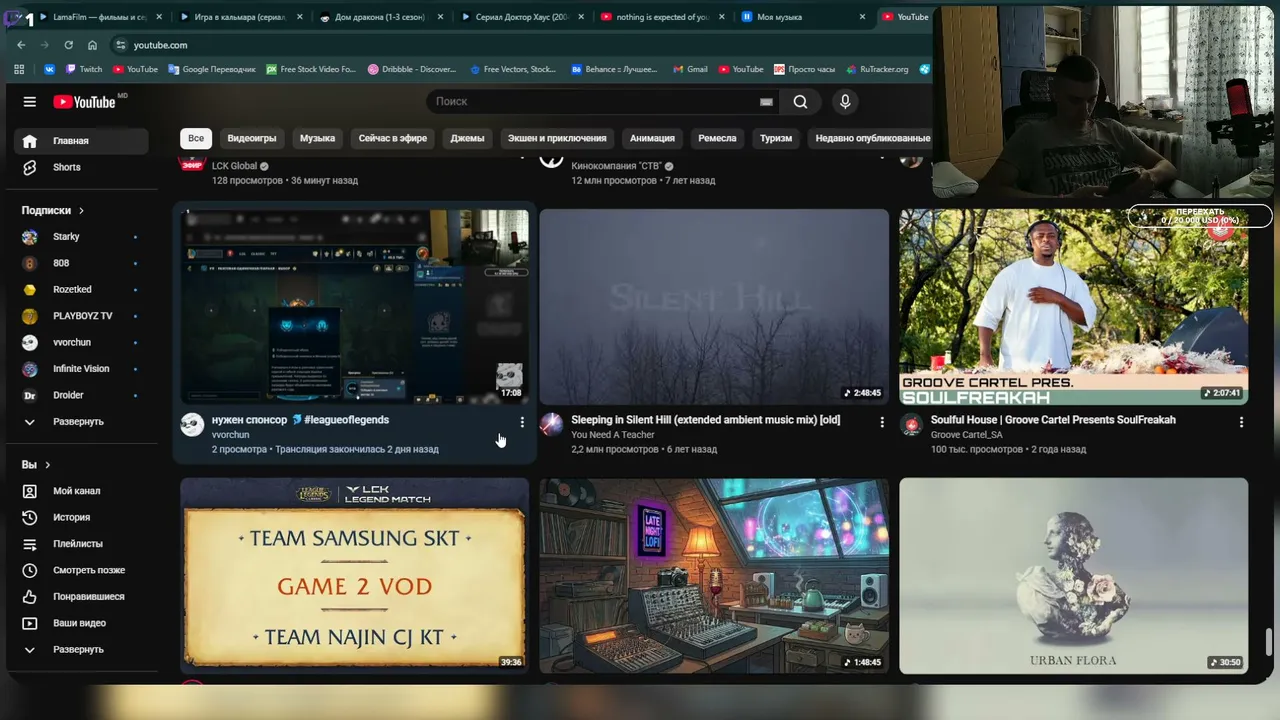Select the Все filter chip
Image resolution: width=1280 pixels, height=720 pixels.
coord(196,138)
